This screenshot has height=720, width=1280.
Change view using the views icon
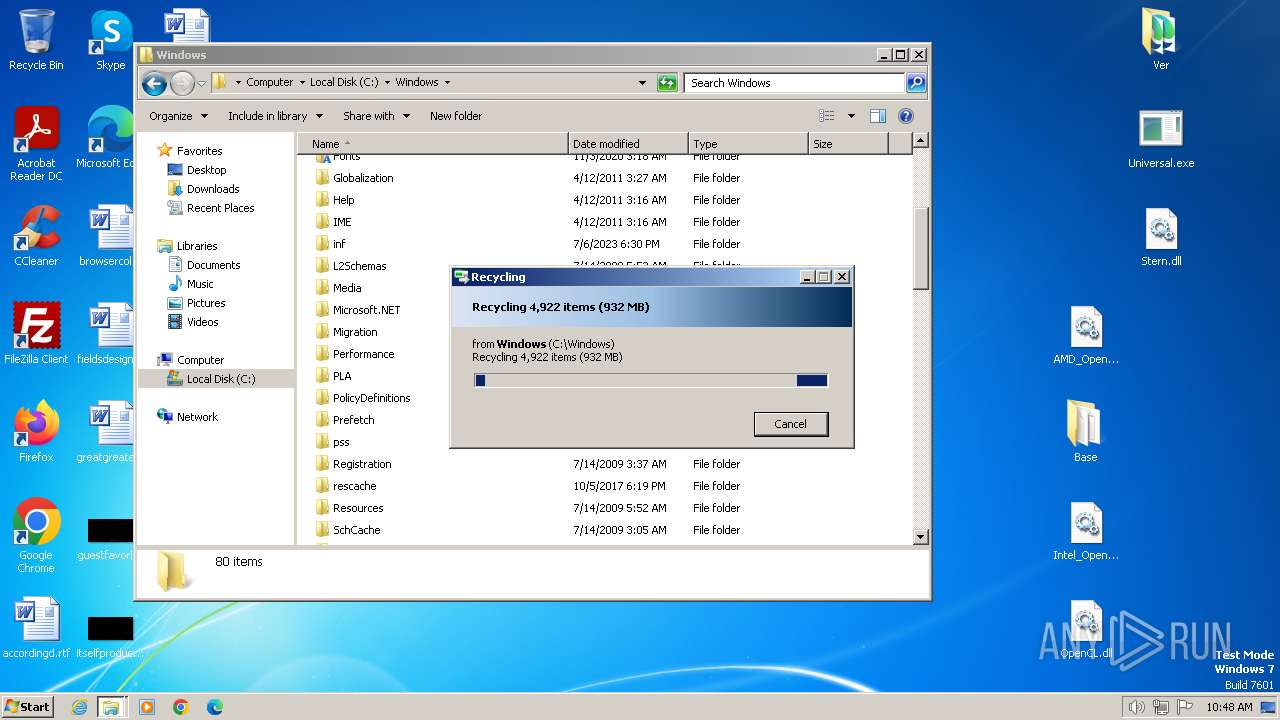click(827, 116)
